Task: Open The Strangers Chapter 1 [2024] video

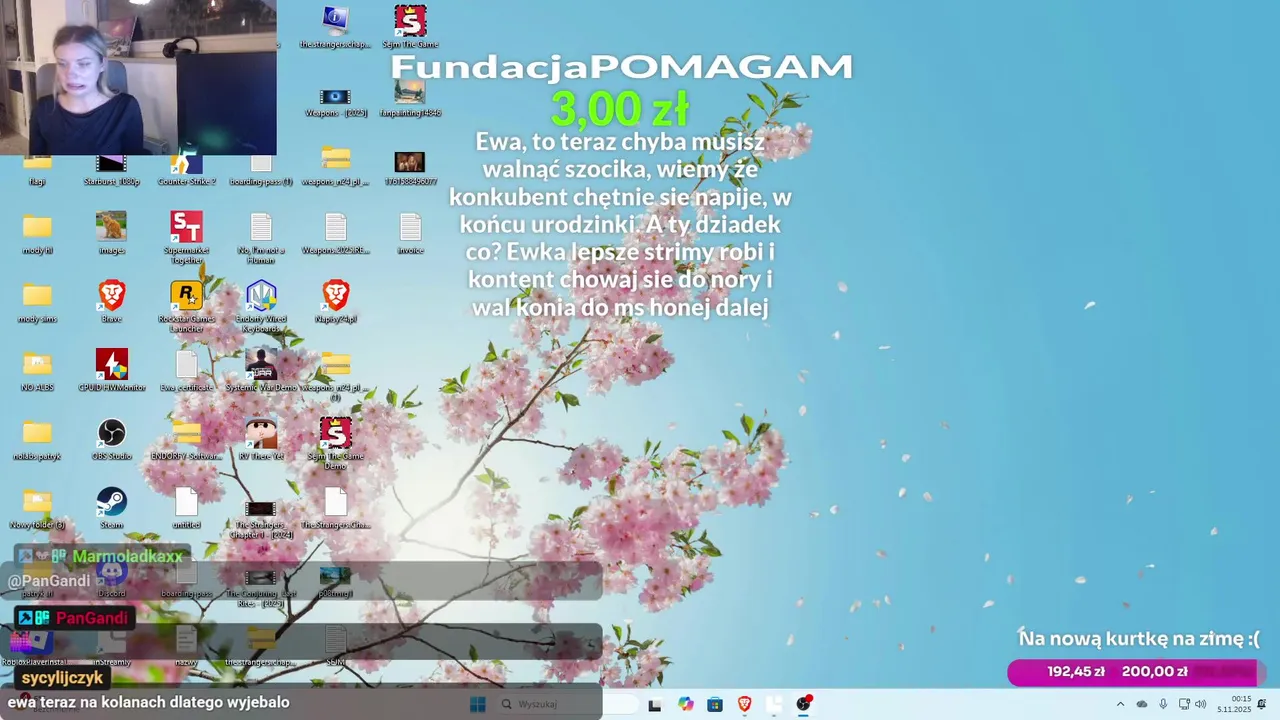Action: click(x=261, y=518)
